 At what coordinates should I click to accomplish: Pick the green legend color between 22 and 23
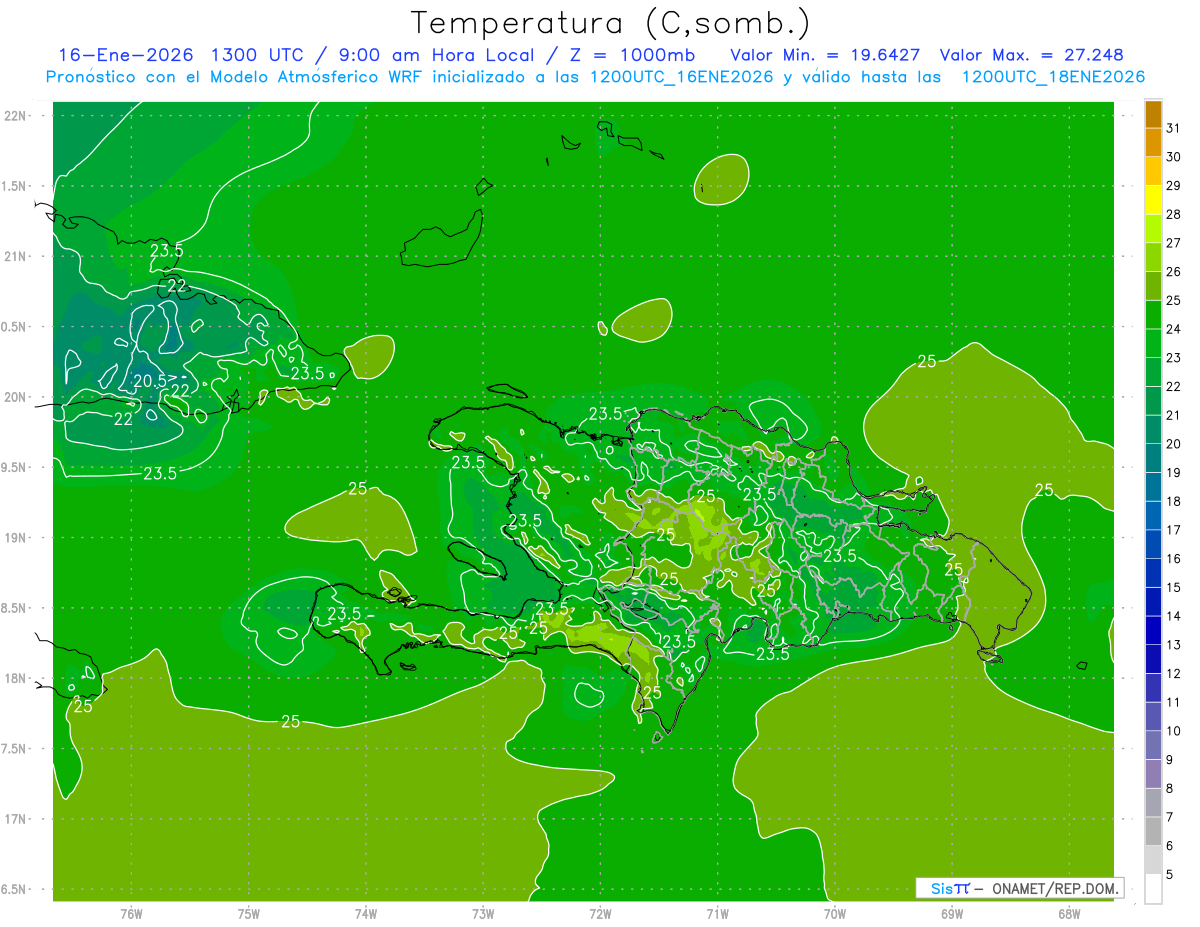(1154, 372)
